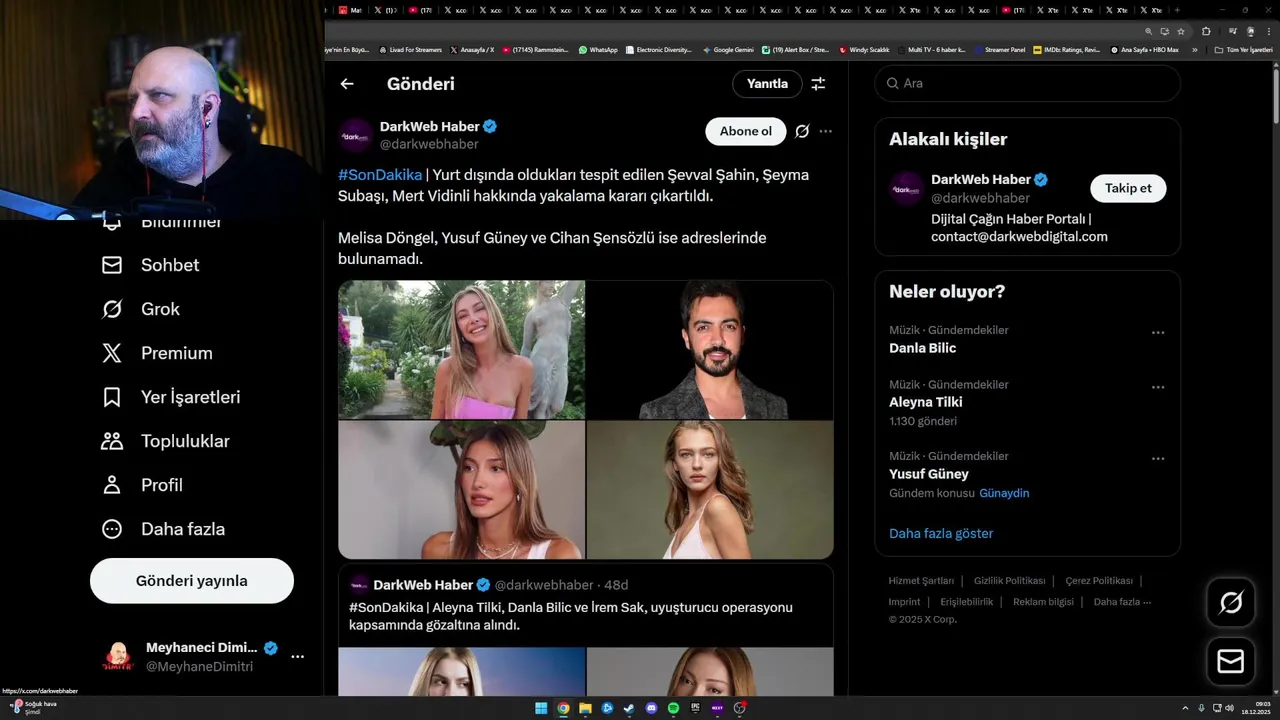Open the browser extensions puzzle icon
1280x720 pixels.
click(x=1206, y=31)
